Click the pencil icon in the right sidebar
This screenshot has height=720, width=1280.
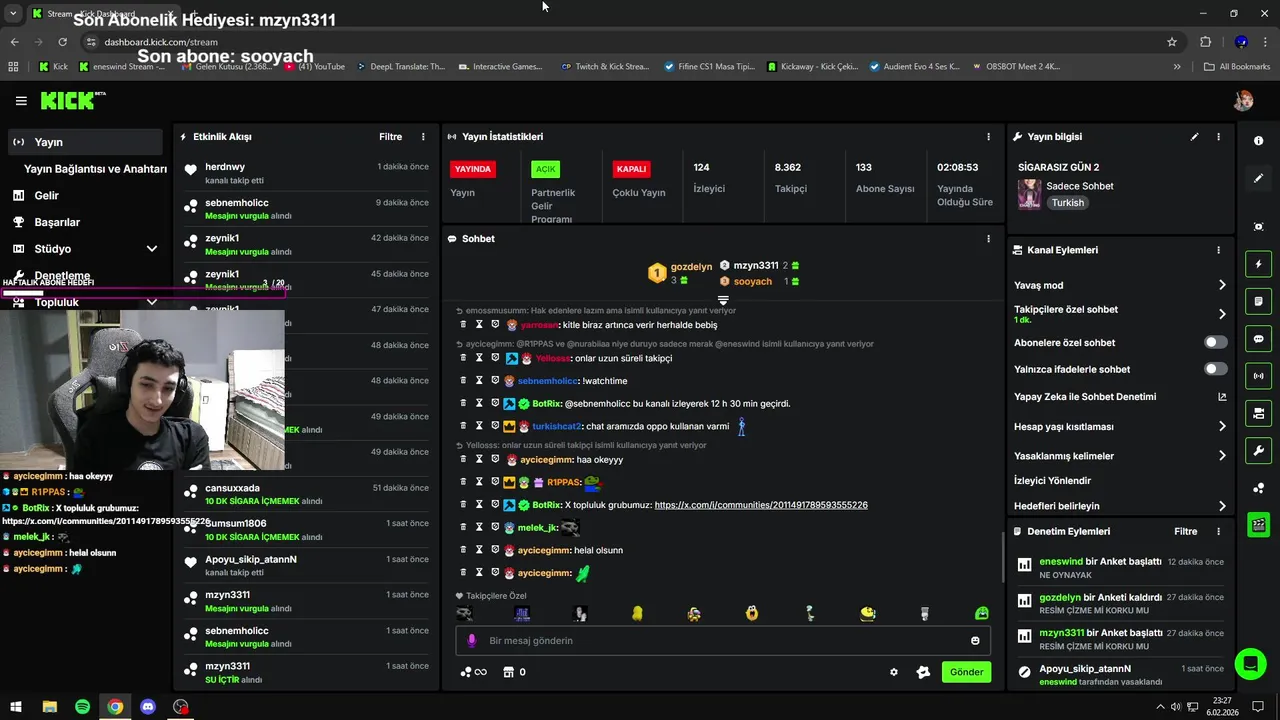pos(1258,178)
